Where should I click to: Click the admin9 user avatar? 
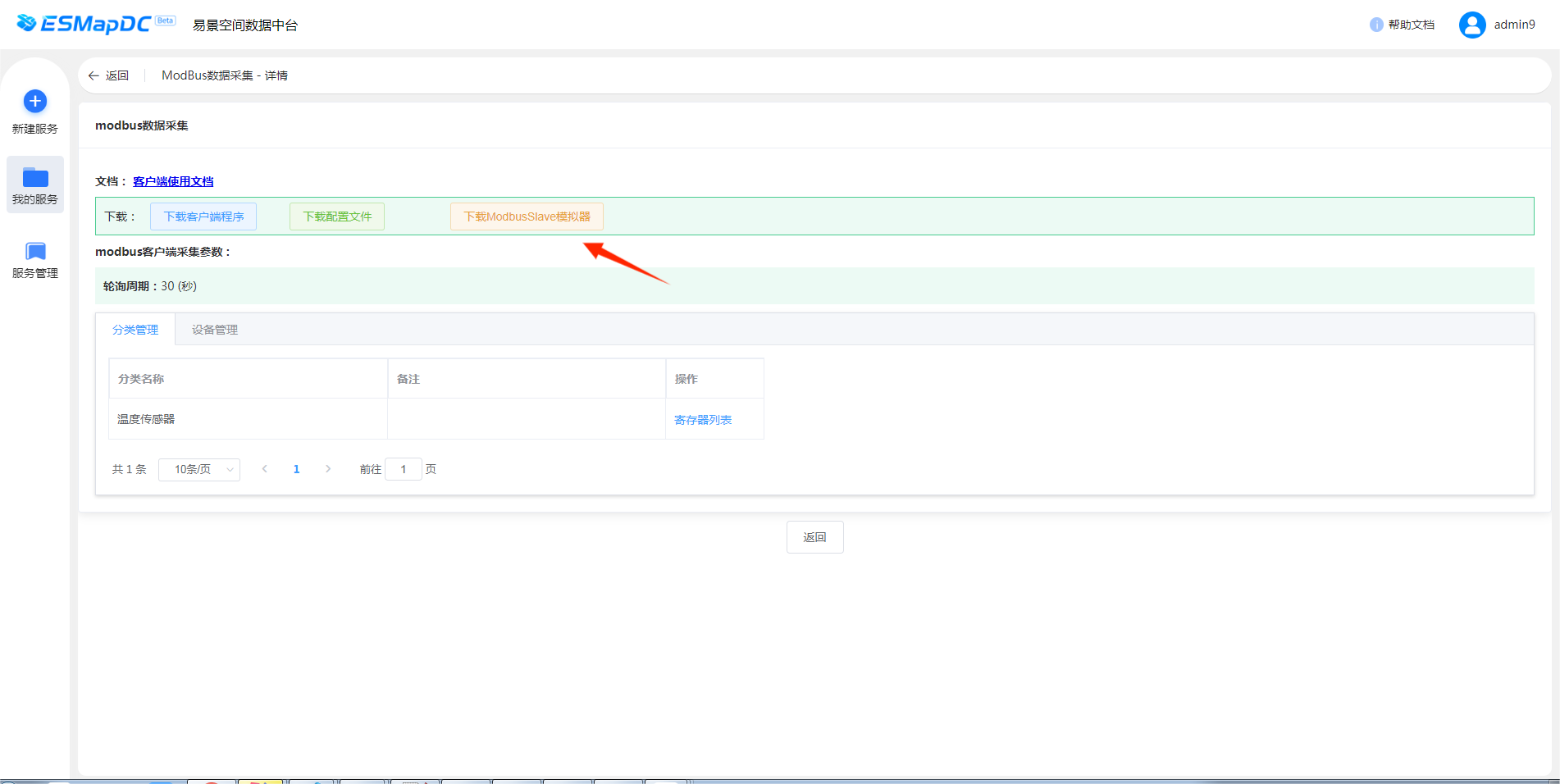pos(1472,25)
